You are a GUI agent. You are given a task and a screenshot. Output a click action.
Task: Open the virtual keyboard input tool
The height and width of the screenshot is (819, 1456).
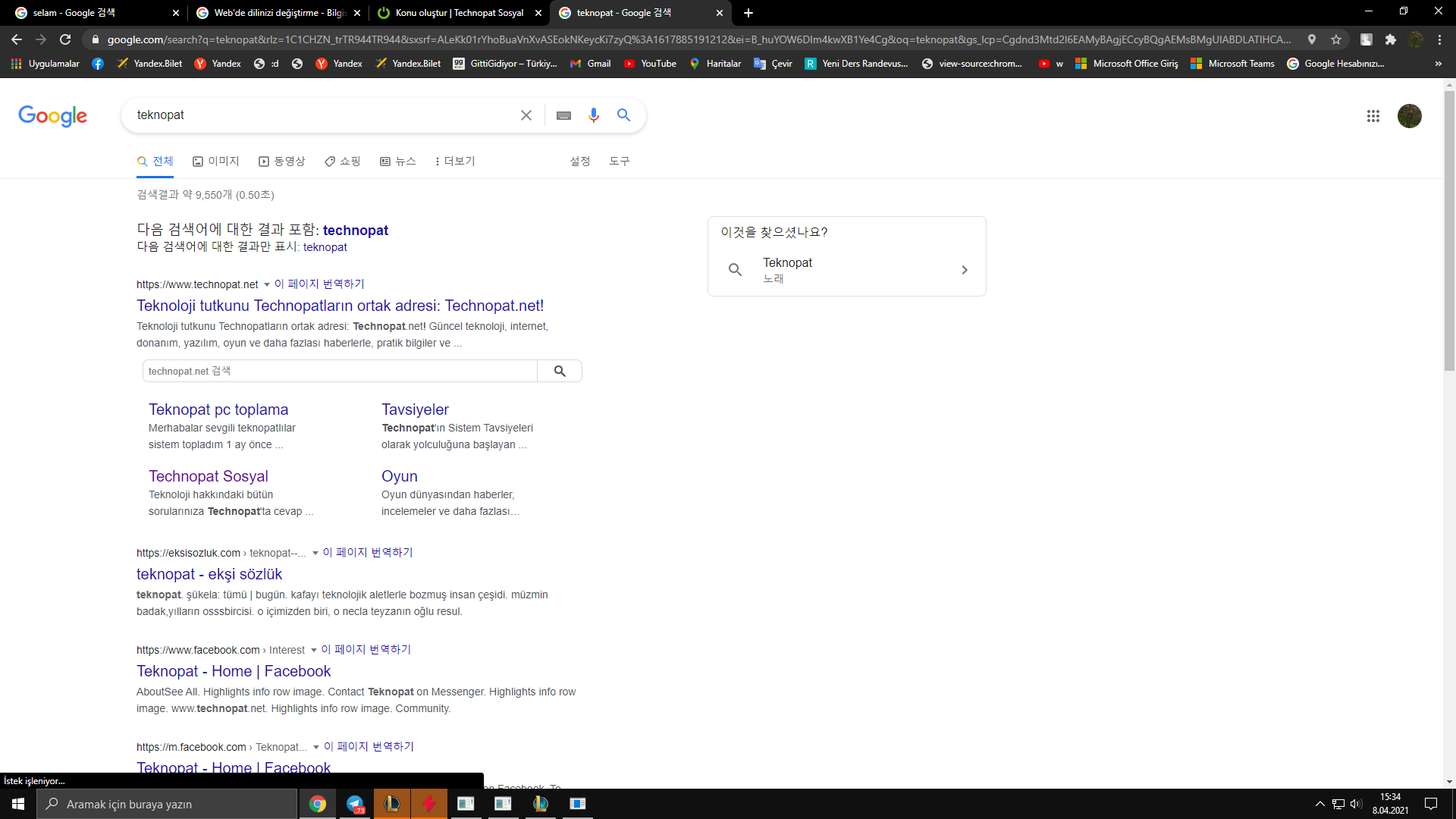[x=563, y=115]
